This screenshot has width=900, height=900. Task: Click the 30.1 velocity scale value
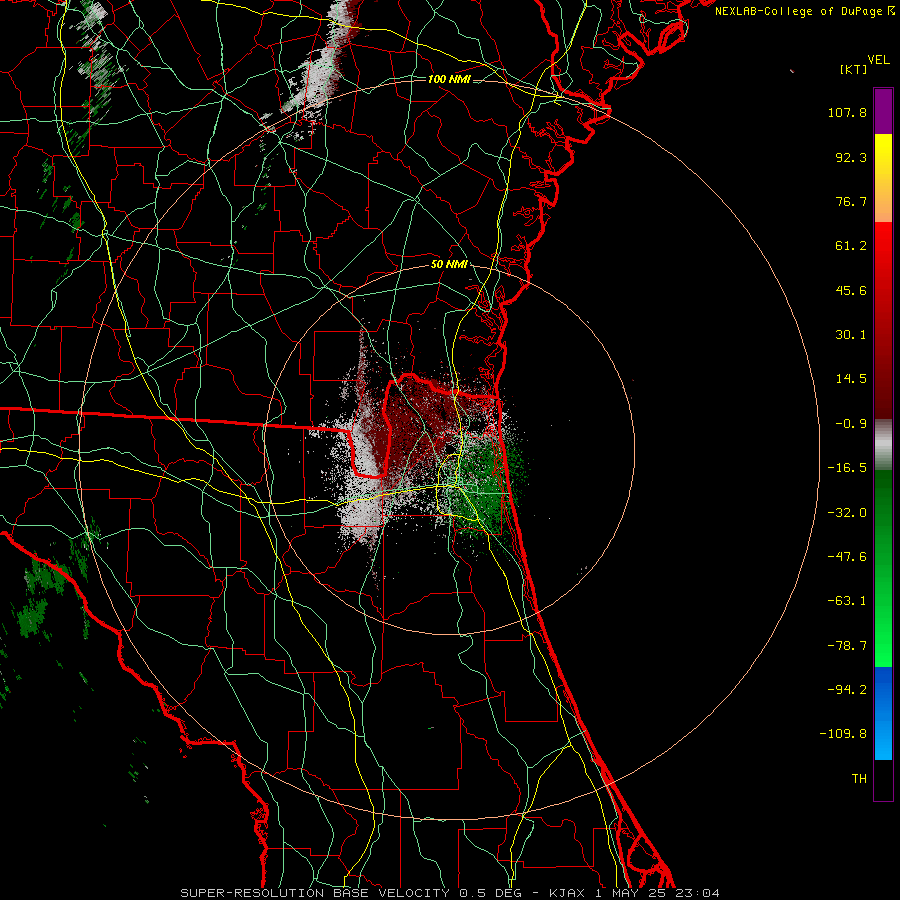(x=851, y=335)
